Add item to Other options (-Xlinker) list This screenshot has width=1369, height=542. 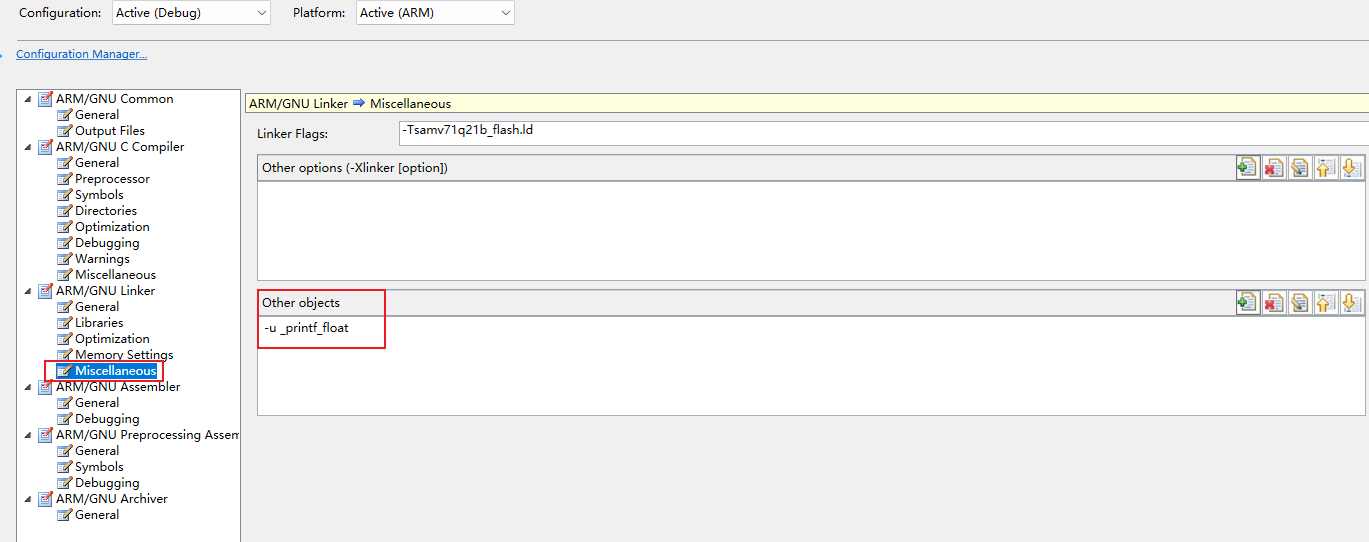click(x=1247, y=167)
